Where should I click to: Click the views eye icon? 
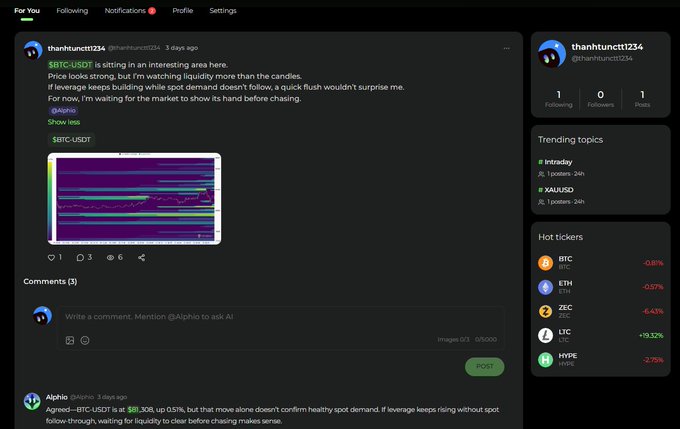(111, 258)
